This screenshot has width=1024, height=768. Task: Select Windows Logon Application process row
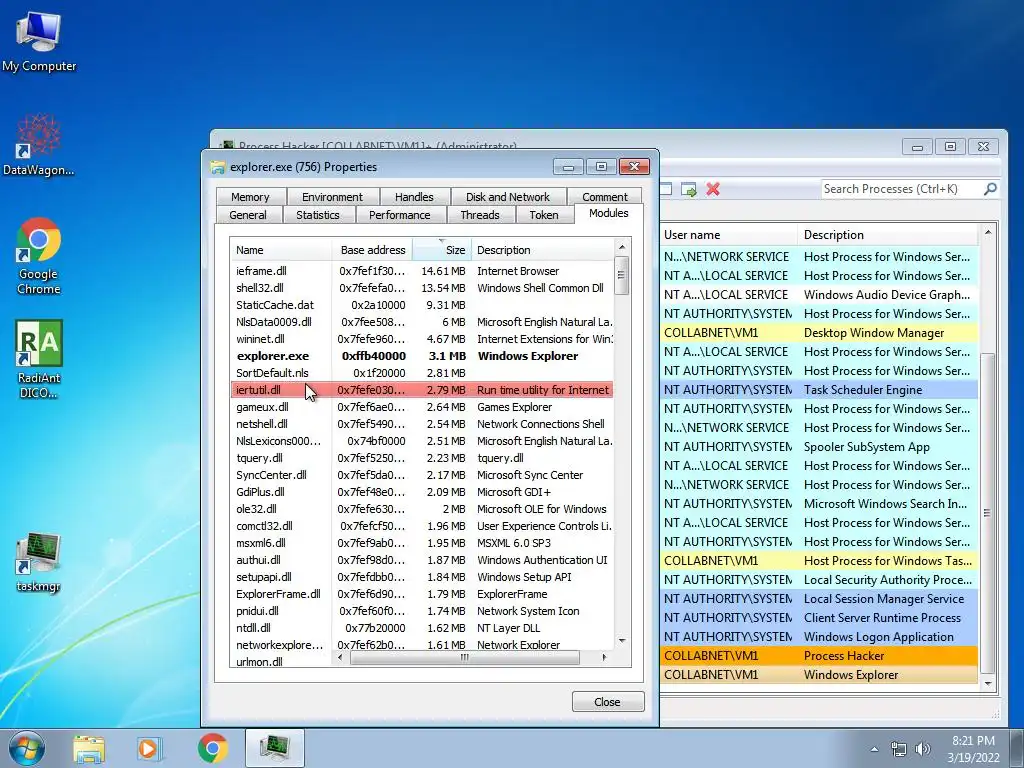pos(819,637)
